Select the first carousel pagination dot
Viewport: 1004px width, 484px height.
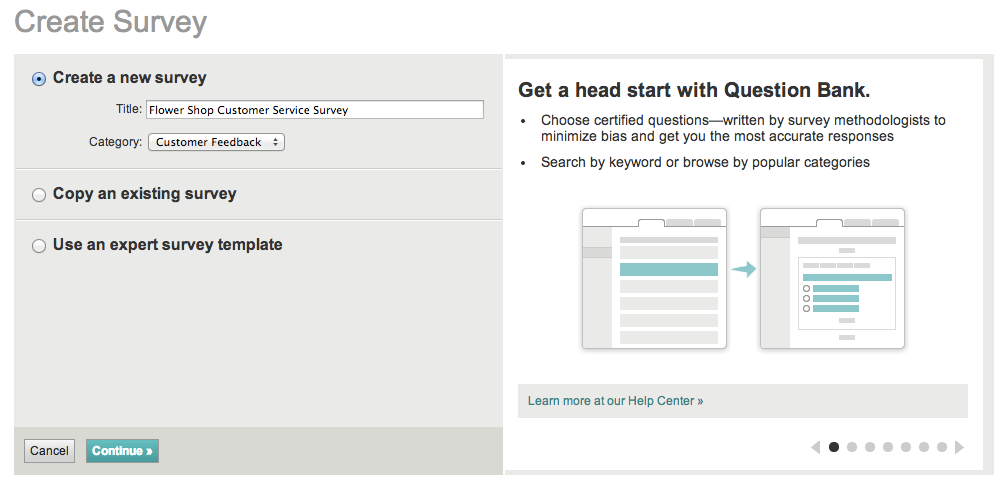(x=834, y=447)
